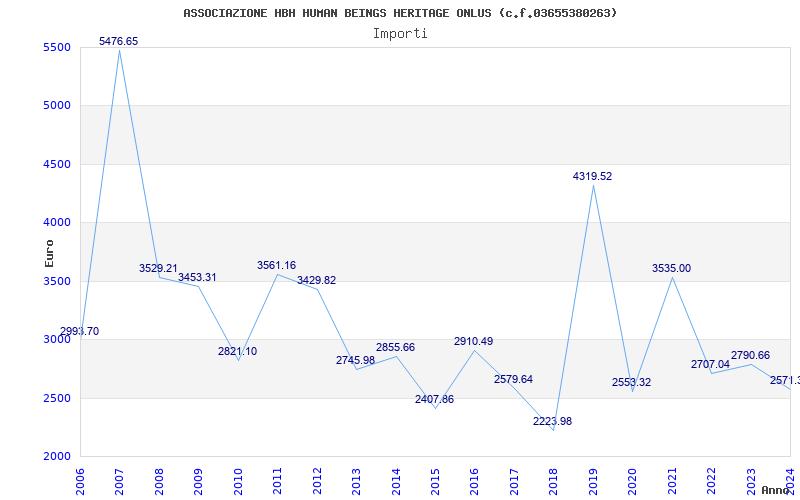Select data value 2790.66
800x500 pixels.
[751, 355]
